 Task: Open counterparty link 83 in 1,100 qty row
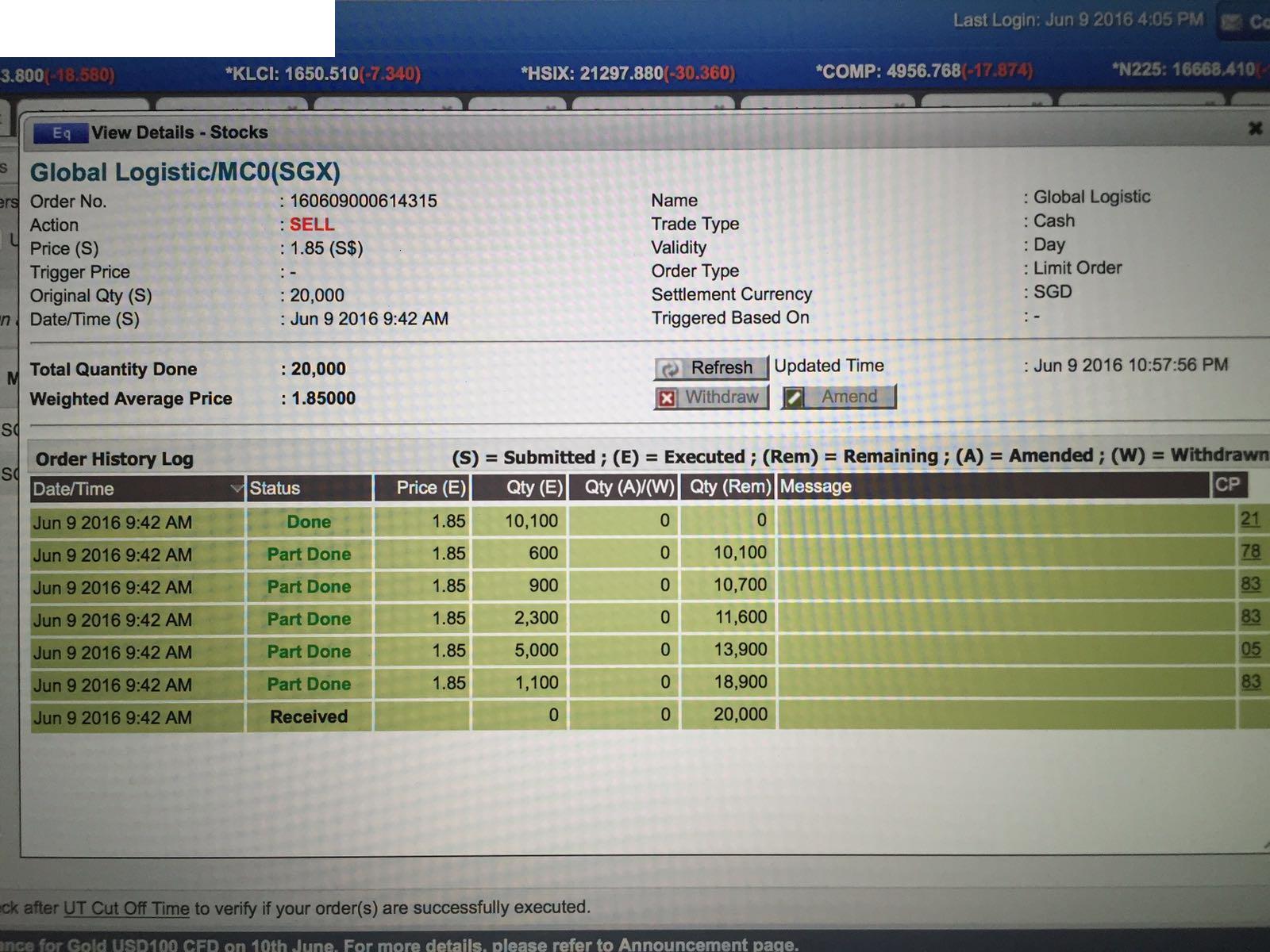[1250, 681]
